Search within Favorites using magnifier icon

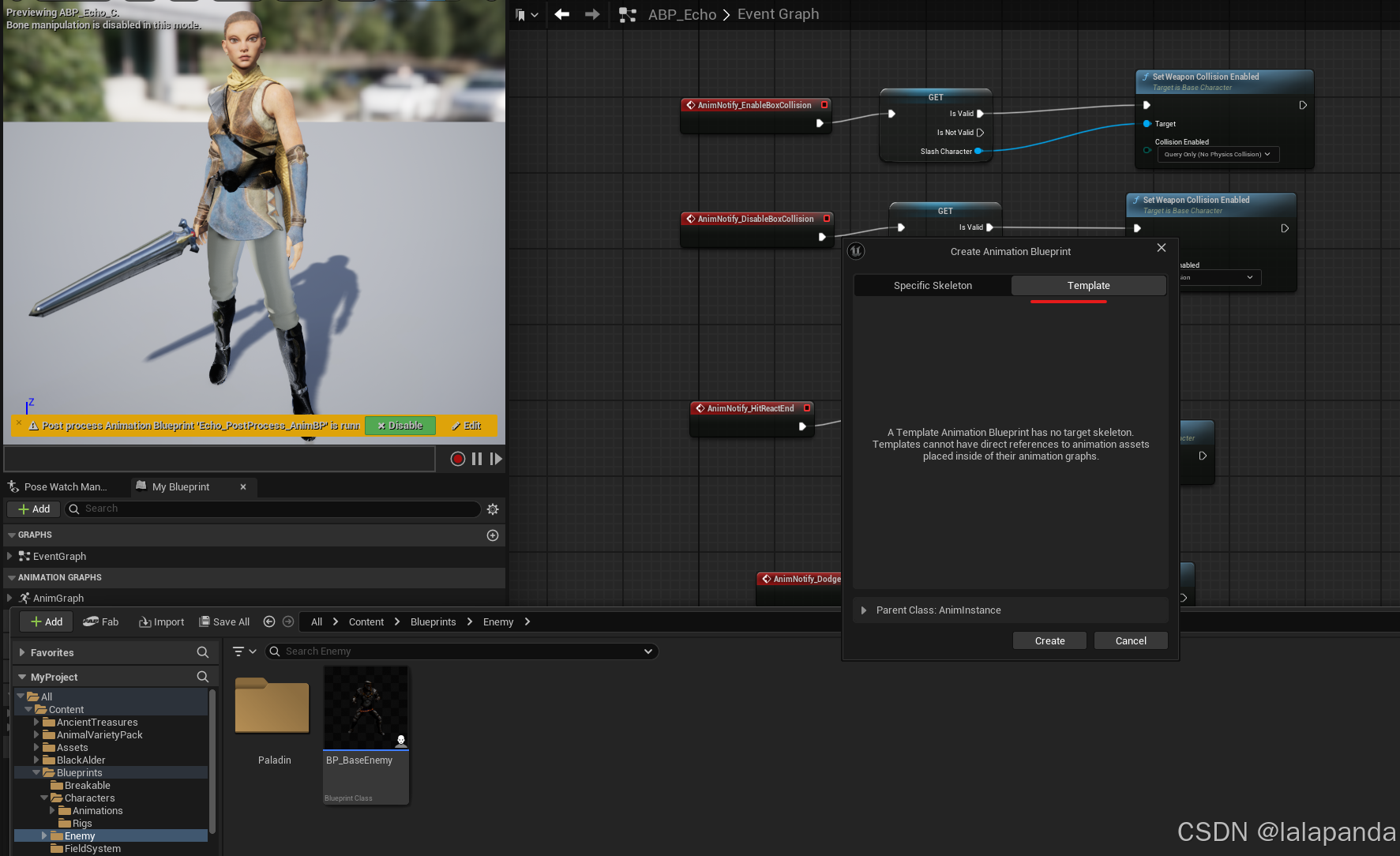click(203, 652)
